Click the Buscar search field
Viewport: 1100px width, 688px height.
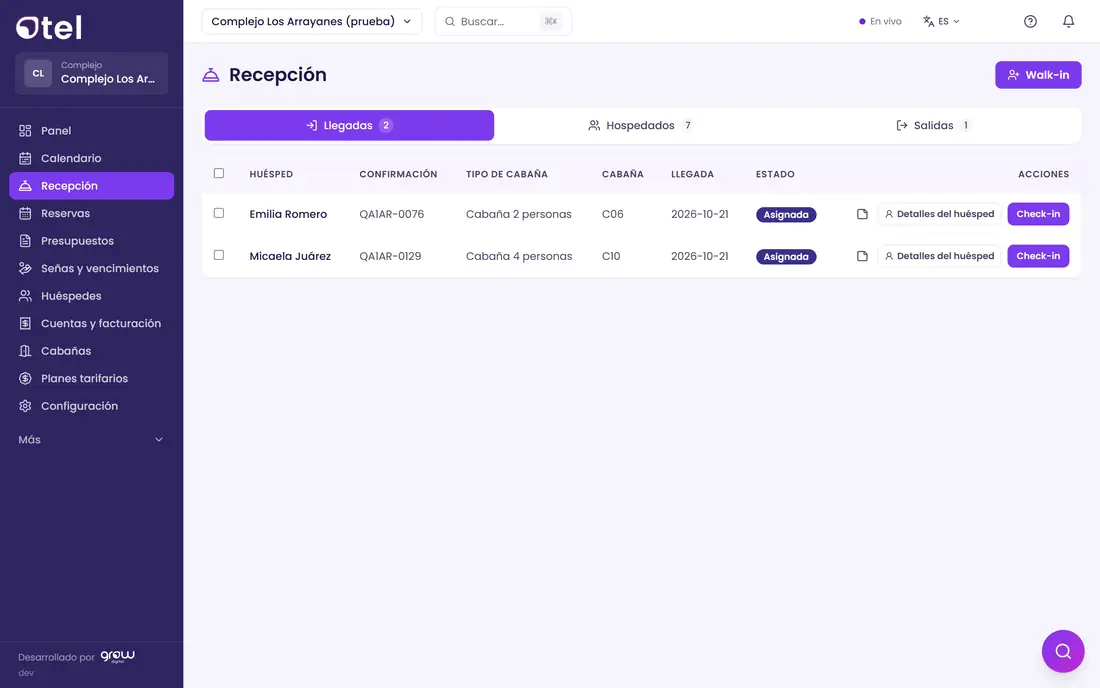pyautogui.click(x=503, y=21)
